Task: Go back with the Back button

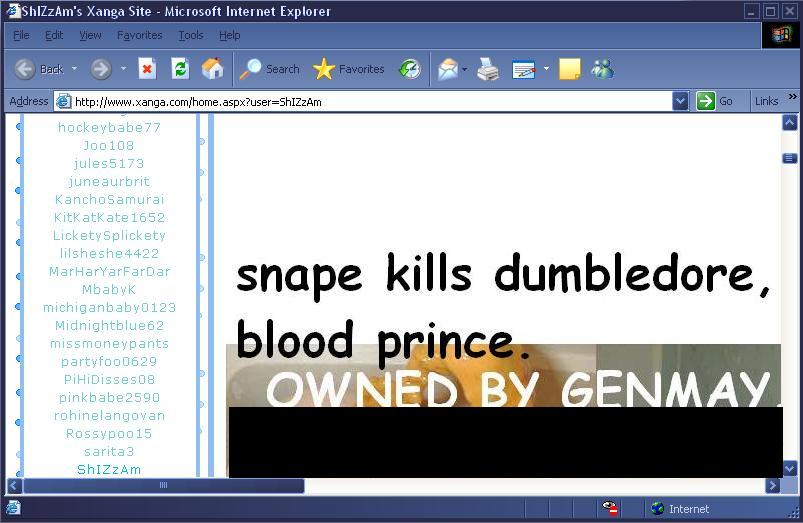Action: (39, 69)
